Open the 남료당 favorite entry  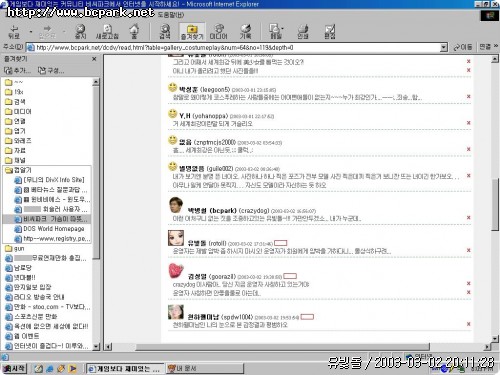tap(18, 268)
